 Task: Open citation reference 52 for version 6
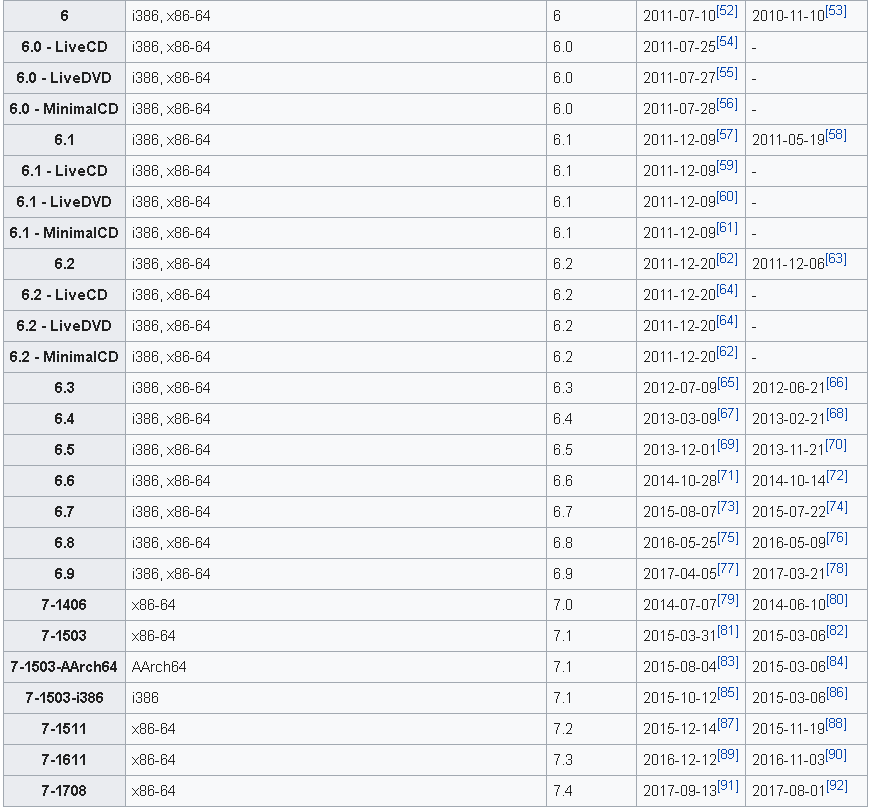click(727, 10)
